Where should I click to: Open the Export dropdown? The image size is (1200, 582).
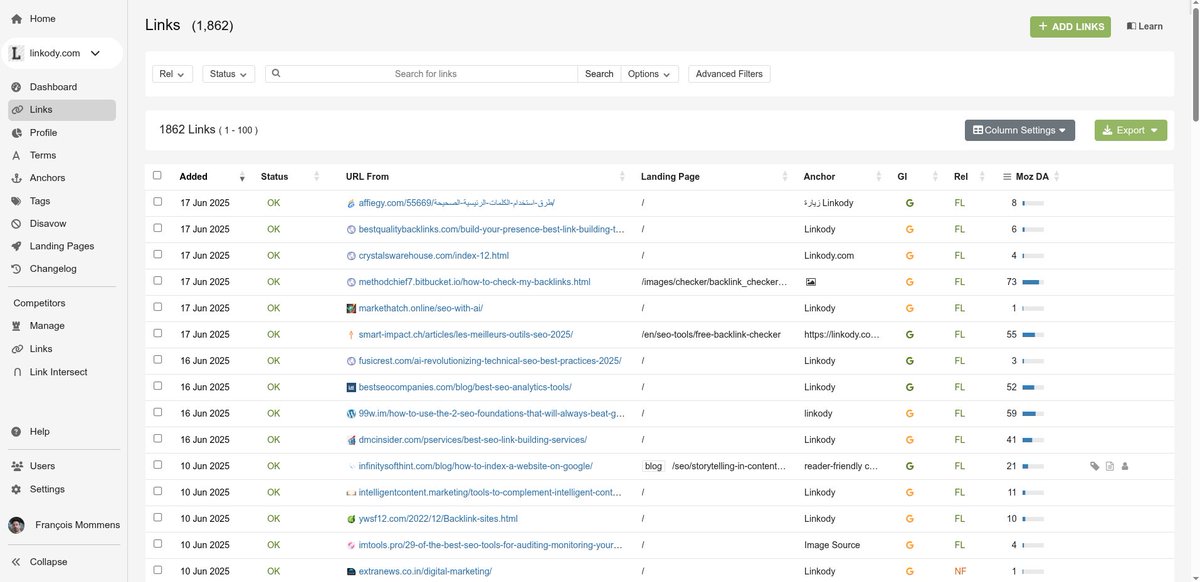(1131, 130)
